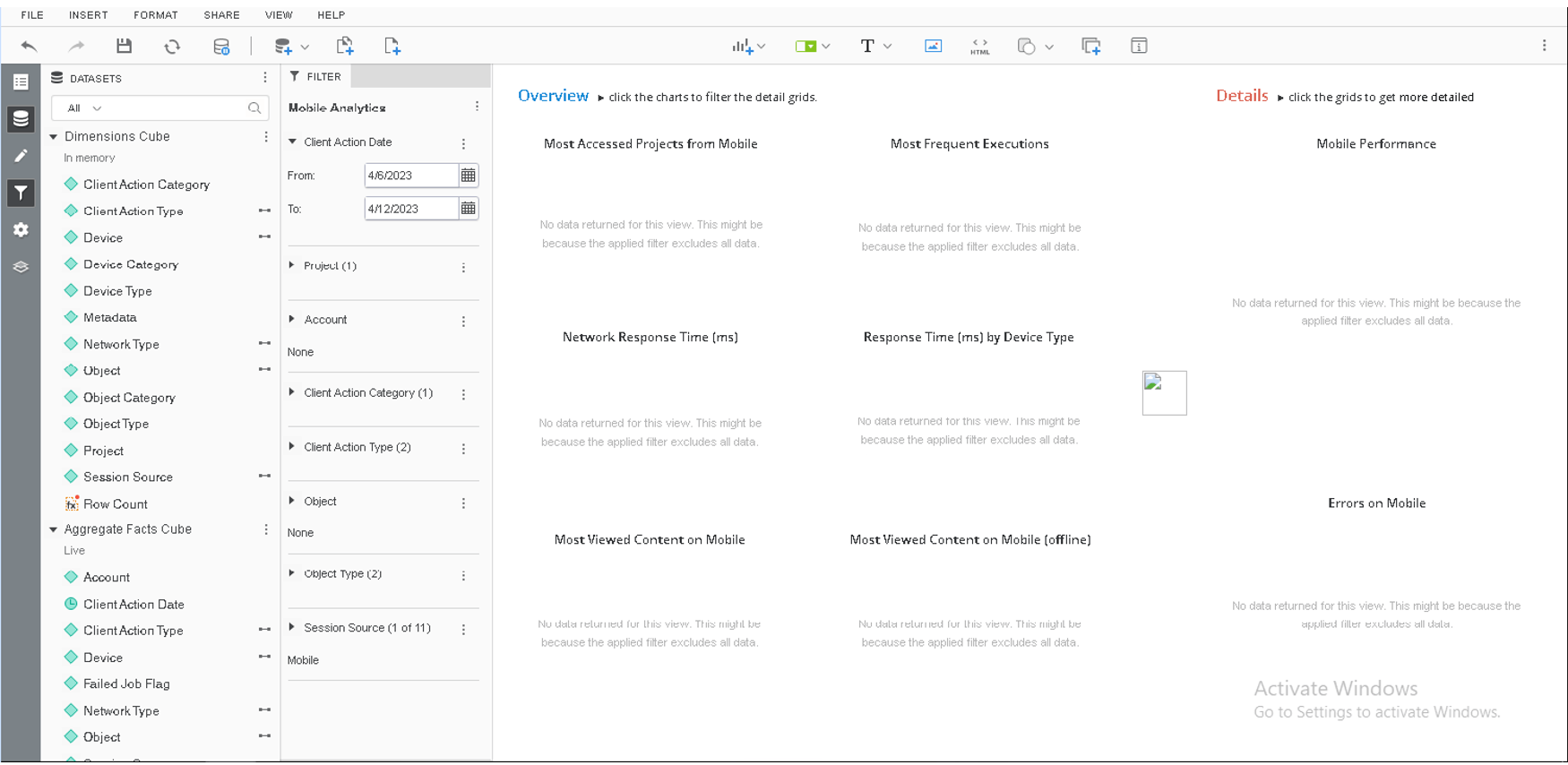Viewport: 1568px width, 765px height.
Task: Open the Format panel pencil icon in sidebar
Action: point(21,156)
